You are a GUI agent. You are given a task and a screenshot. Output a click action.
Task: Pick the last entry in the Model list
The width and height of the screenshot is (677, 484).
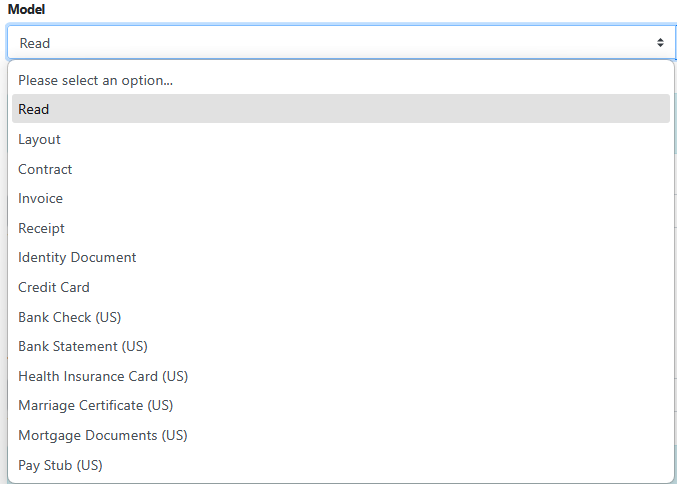pos(60,465)
